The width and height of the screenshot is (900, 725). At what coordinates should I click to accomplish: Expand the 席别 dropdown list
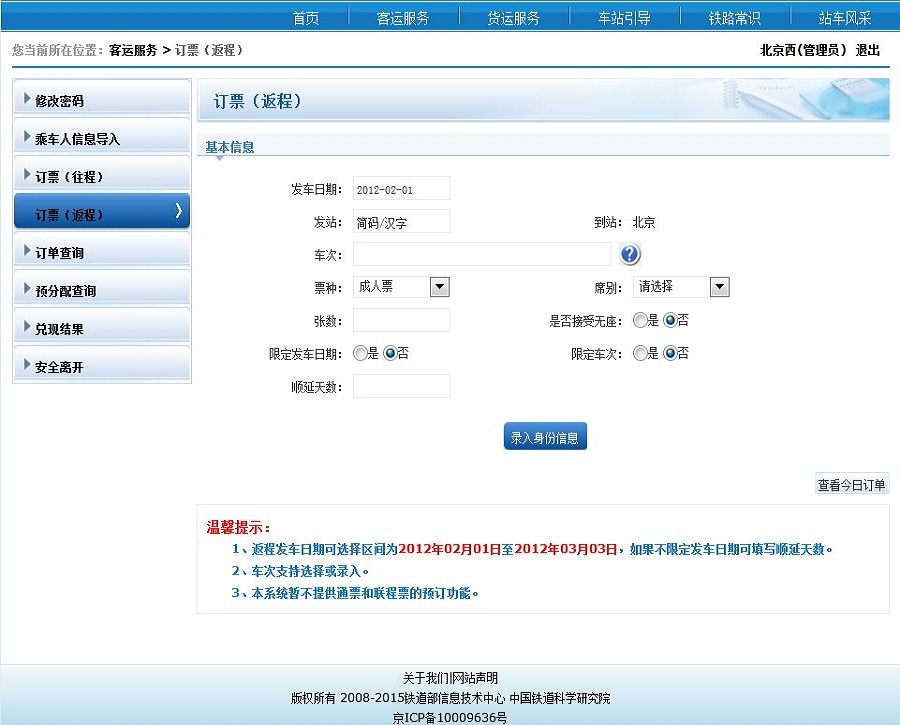click(719, 287)
